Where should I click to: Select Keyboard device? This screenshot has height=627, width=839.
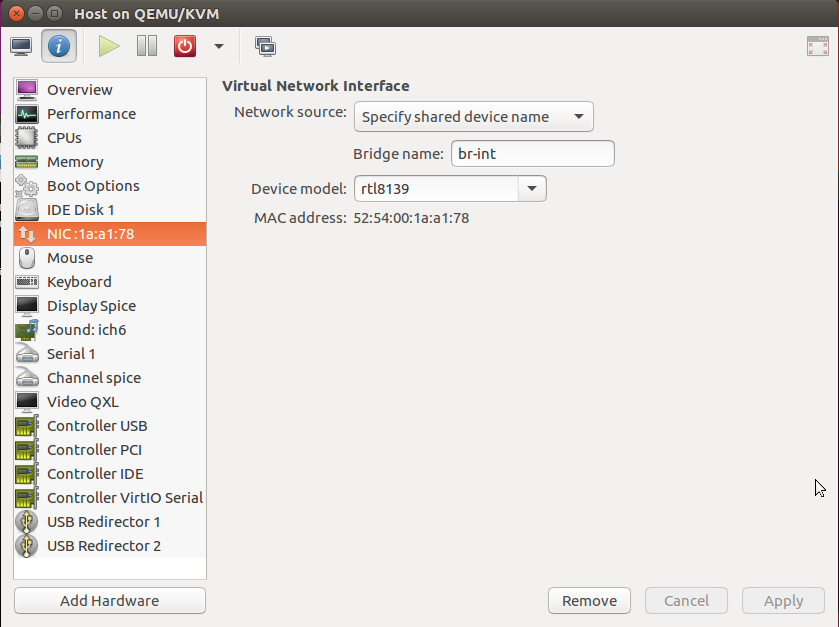pyautogui.click(x=110, y=282)
